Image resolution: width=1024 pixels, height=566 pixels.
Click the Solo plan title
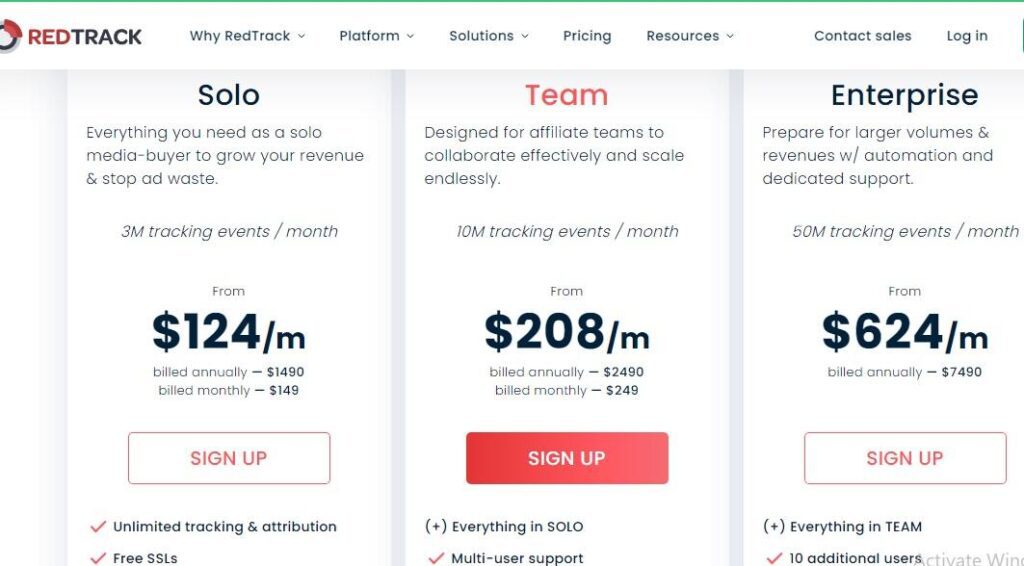pos(229,95)
